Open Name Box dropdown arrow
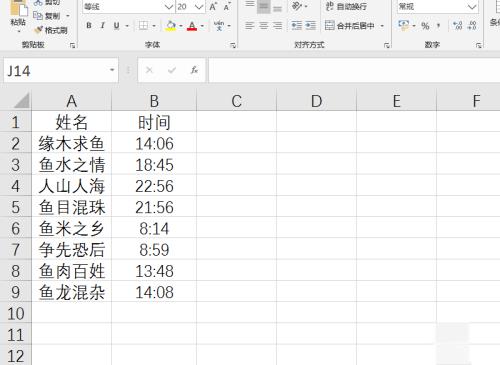This screenshot has height=365, width=500. tap(112, 70)
